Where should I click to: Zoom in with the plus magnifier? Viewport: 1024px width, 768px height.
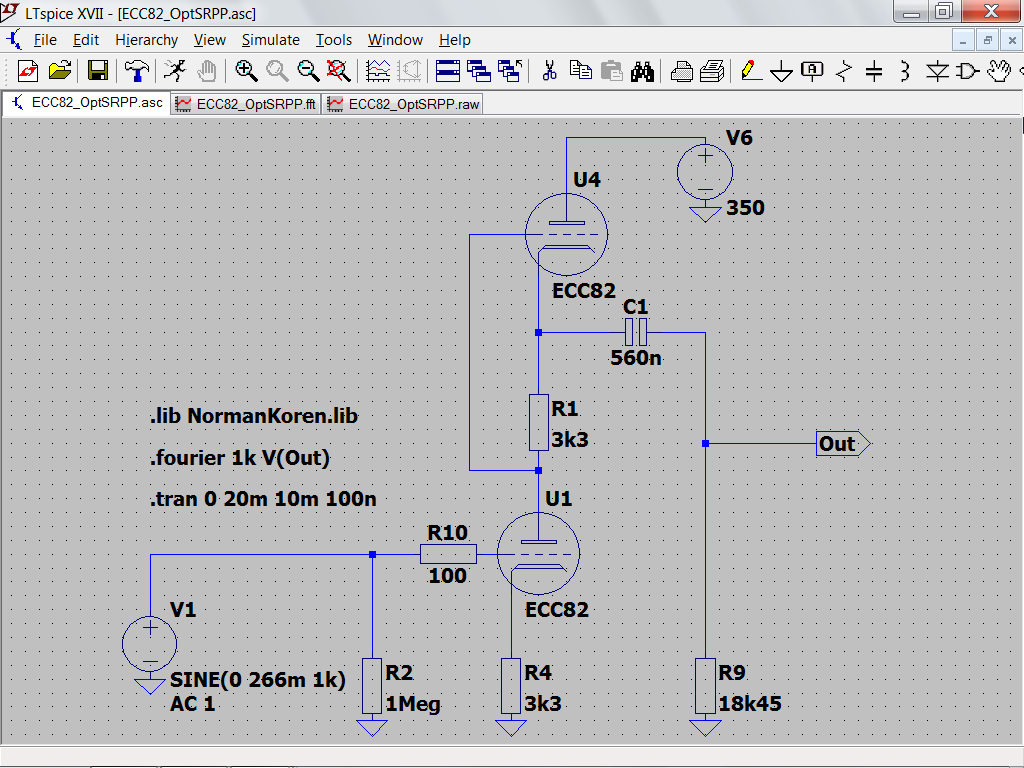point(246,71)
